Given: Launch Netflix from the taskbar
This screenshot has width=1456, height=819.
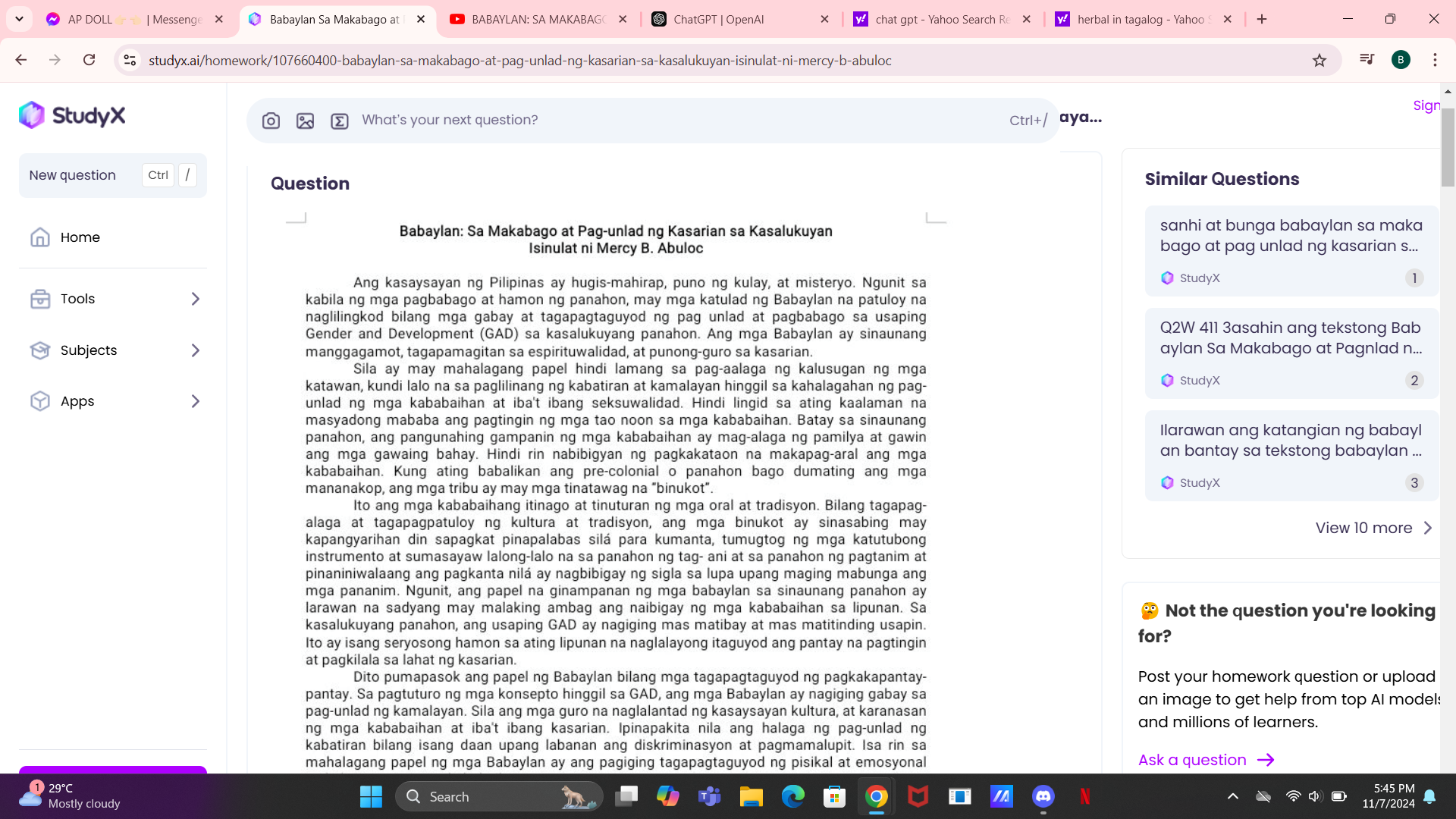Looking at the screenshot, I should tap(1085, 796).
